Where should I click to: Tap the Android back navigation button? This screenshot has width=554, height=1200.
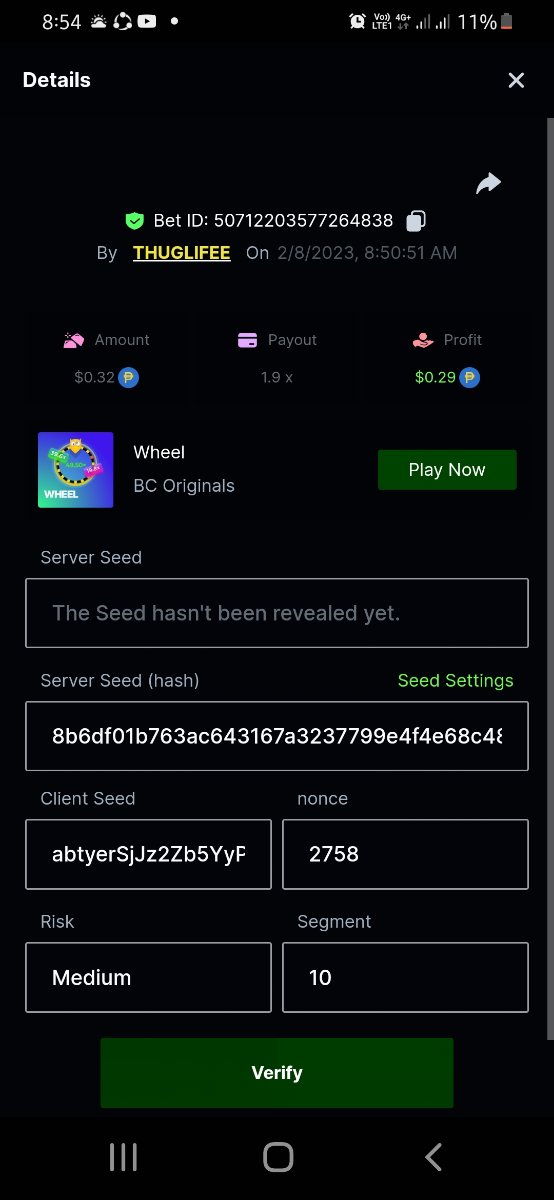click(x=433, y=1157)
